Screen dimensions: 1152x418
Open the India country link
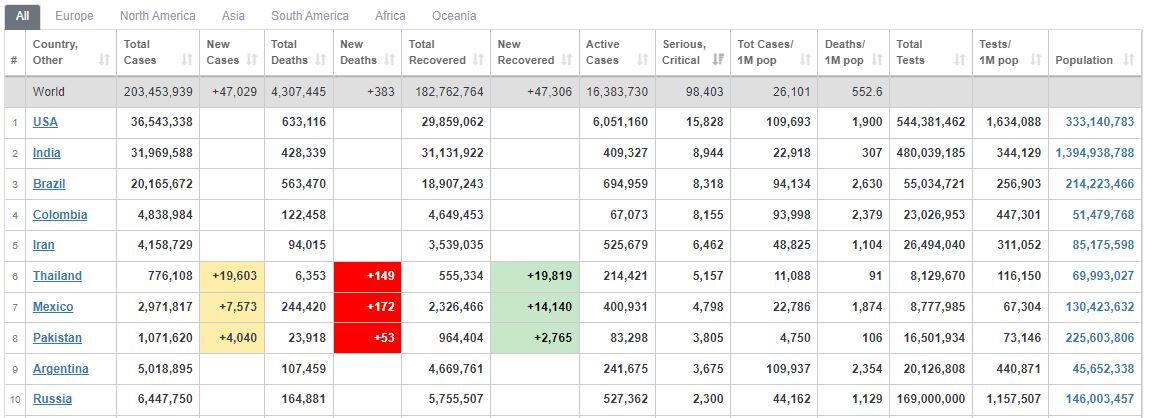point(46,153)
